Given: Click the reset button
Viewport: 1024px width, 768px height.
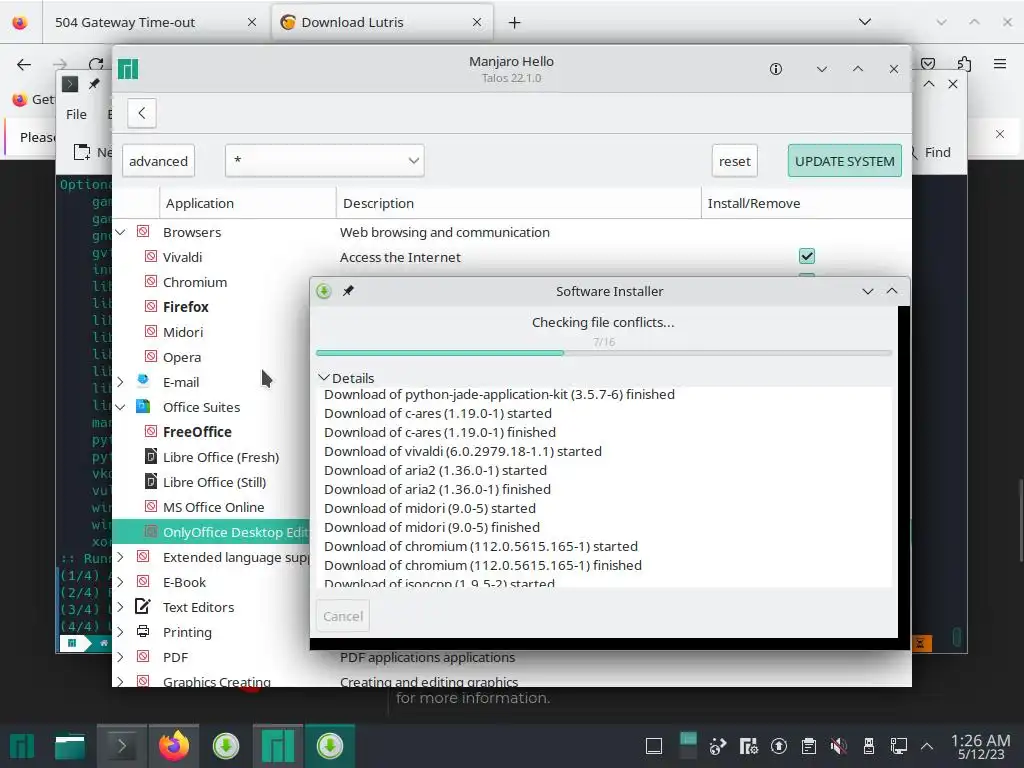Looking at the screenshot, I should tap(735, 161).
